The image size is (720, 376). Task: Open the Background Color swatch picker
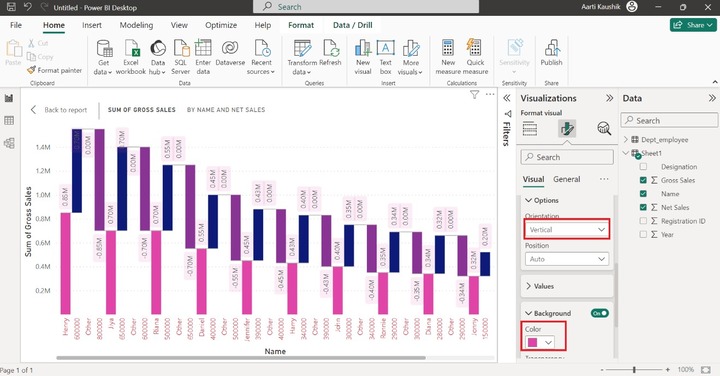click(540, 342)
